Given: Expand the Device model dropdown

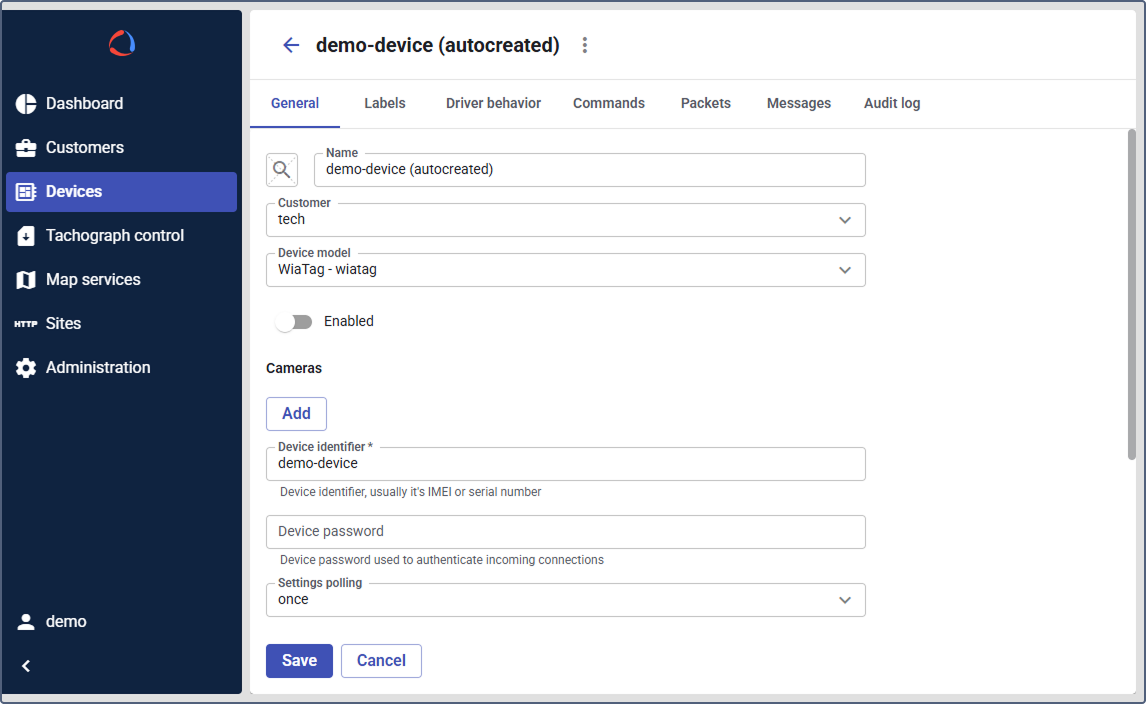Looking at the screenshot, I should tap(845, 270).
